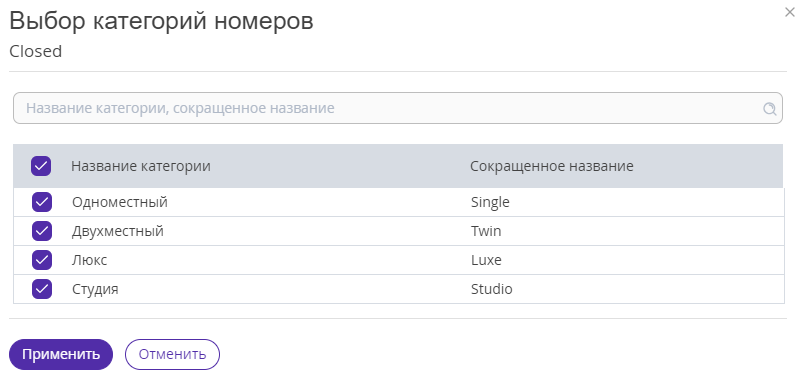Uncheck the Студия category checkbox

click(42, 289)
